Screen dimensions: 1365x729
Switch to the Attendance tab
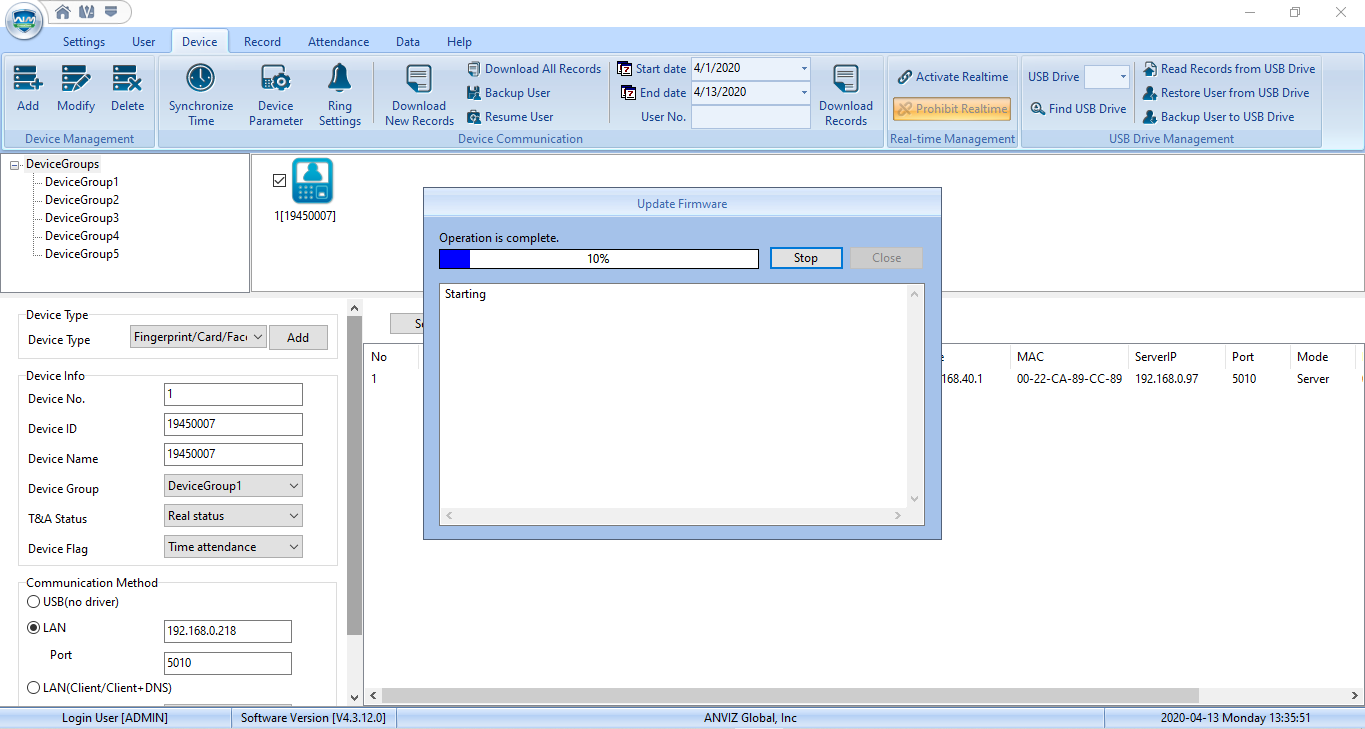(338, 42)
